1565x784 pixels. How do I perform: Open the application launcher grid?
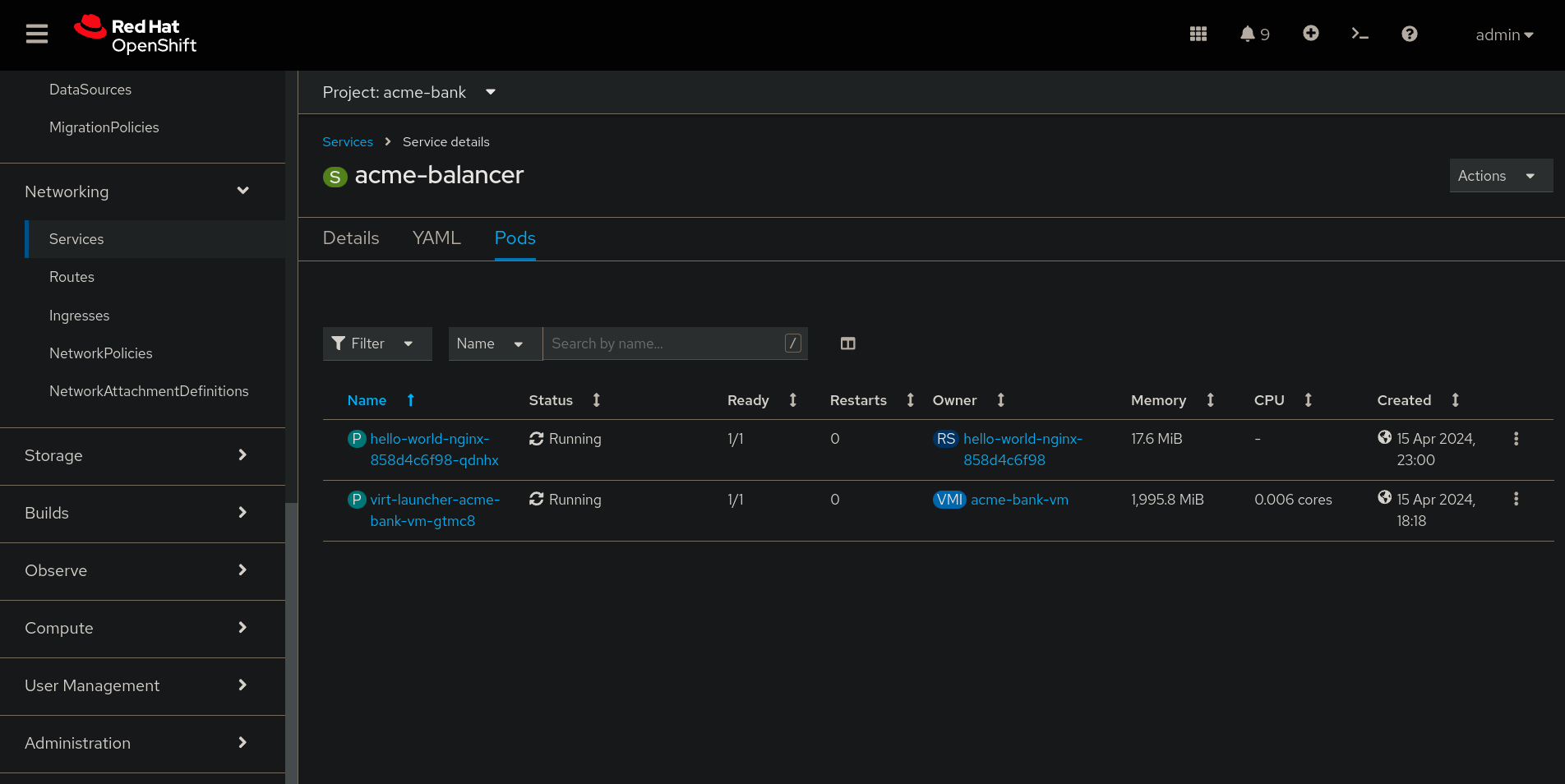[1198, 34]
